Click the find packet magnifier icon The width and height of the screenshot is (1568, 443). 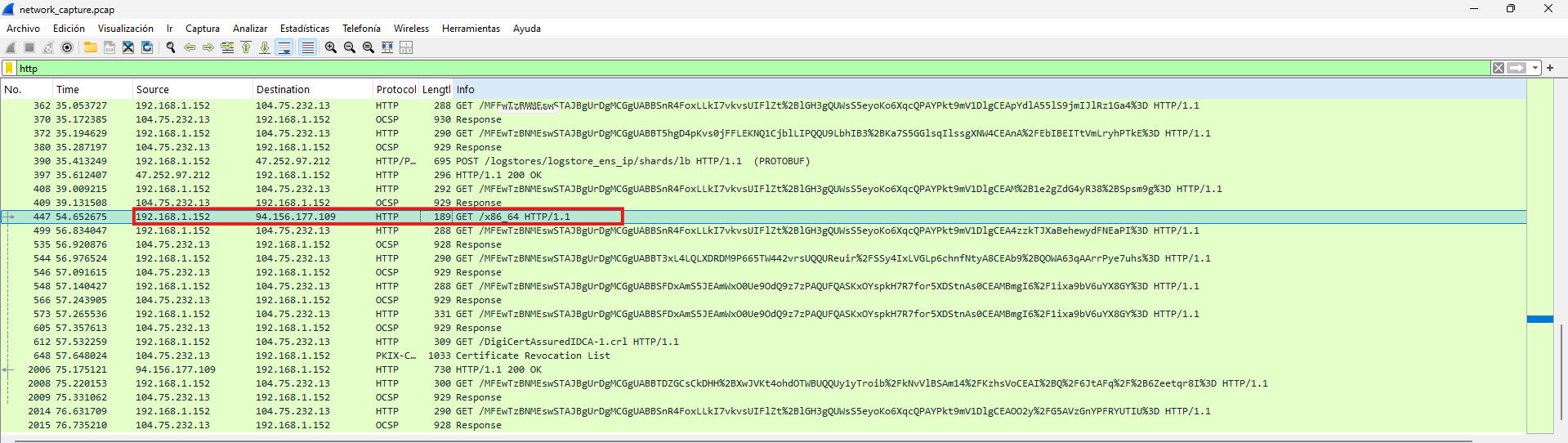click(171, 48)
